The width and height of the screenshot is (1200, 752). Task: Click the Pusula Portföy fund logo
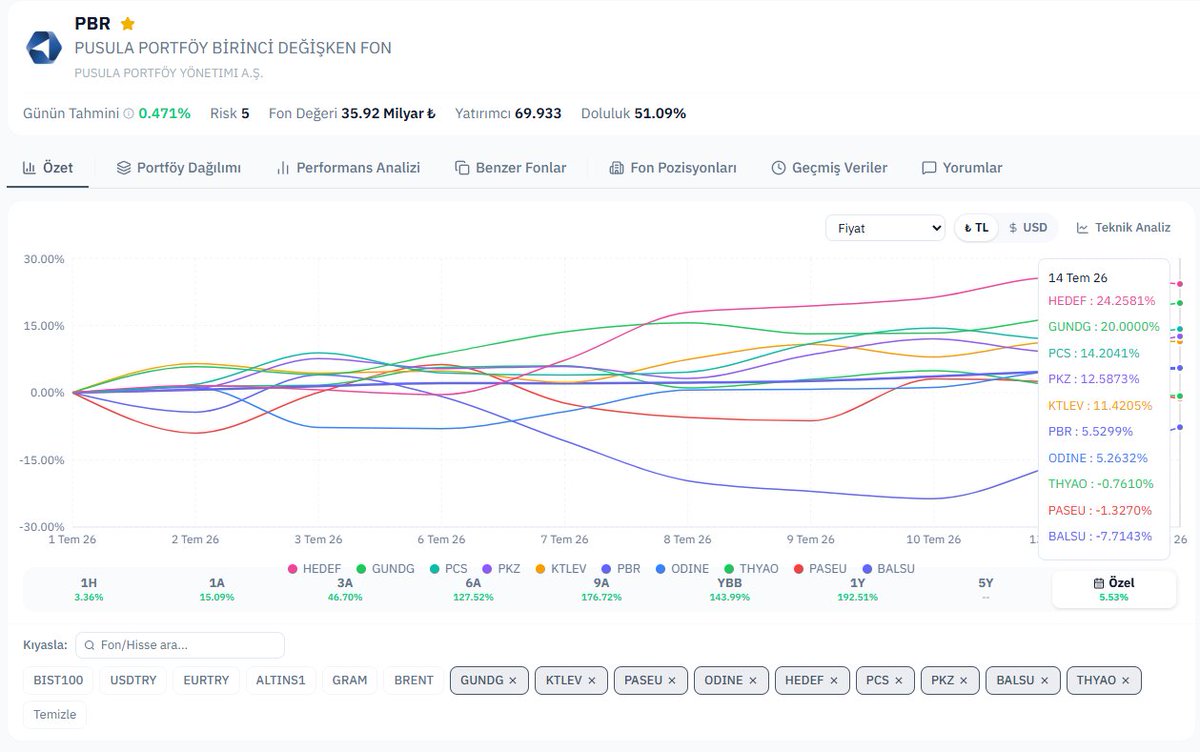(44, 47)
